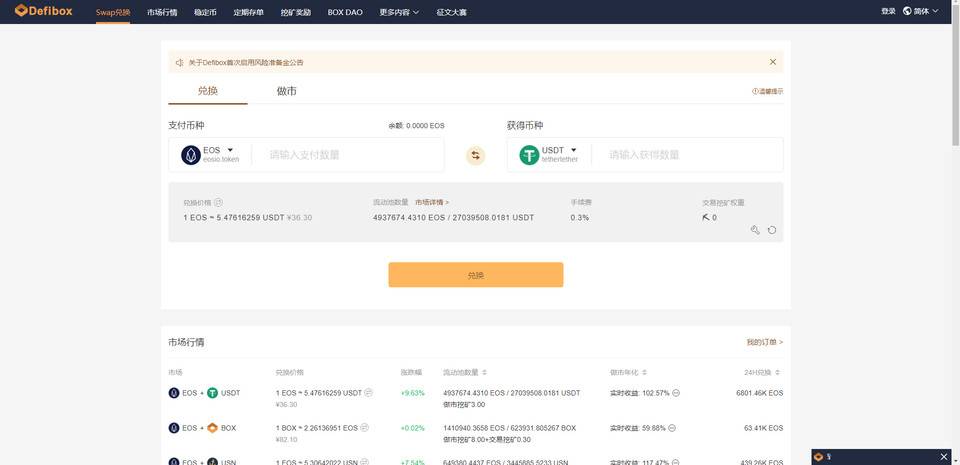The width and height of the screenshot is (960, 465).
Task: Open the 我的订单 link
Action: (x=765, y=342)
